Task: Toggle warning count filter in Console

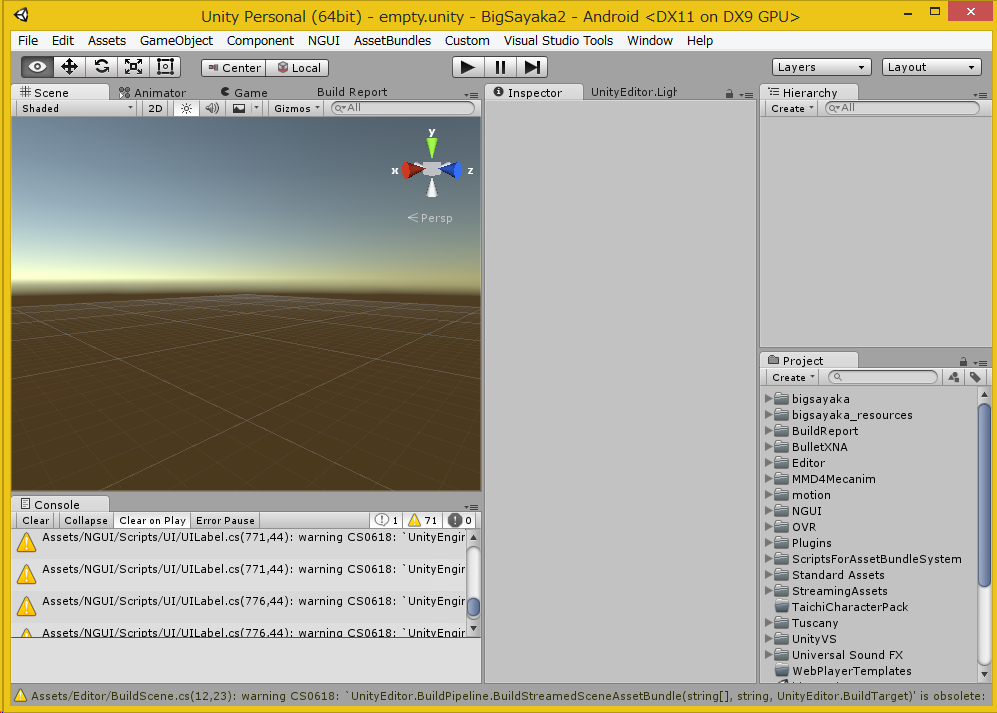Action: pyautogui.click(x=422, y=520)
